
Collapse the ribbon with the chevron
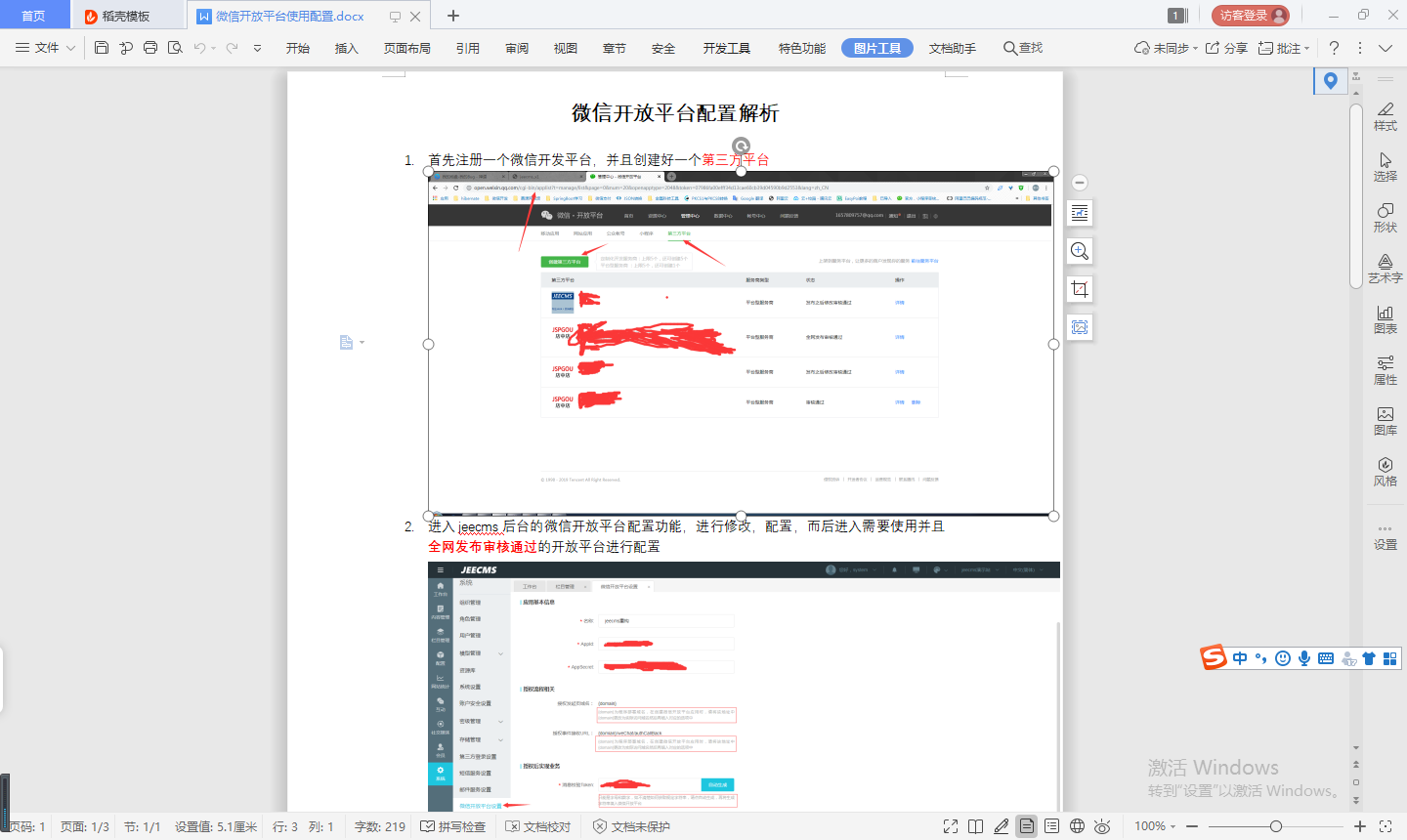coord(1386,48)
